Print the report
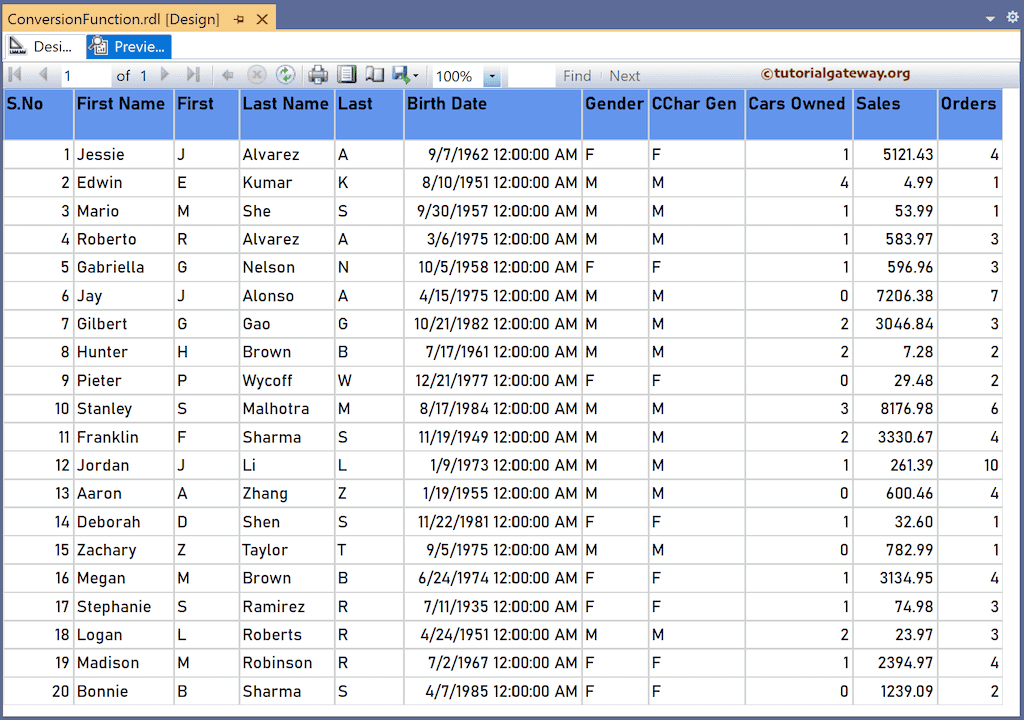The height and width of the screenshot is (720, 1024). pos(318,75)
